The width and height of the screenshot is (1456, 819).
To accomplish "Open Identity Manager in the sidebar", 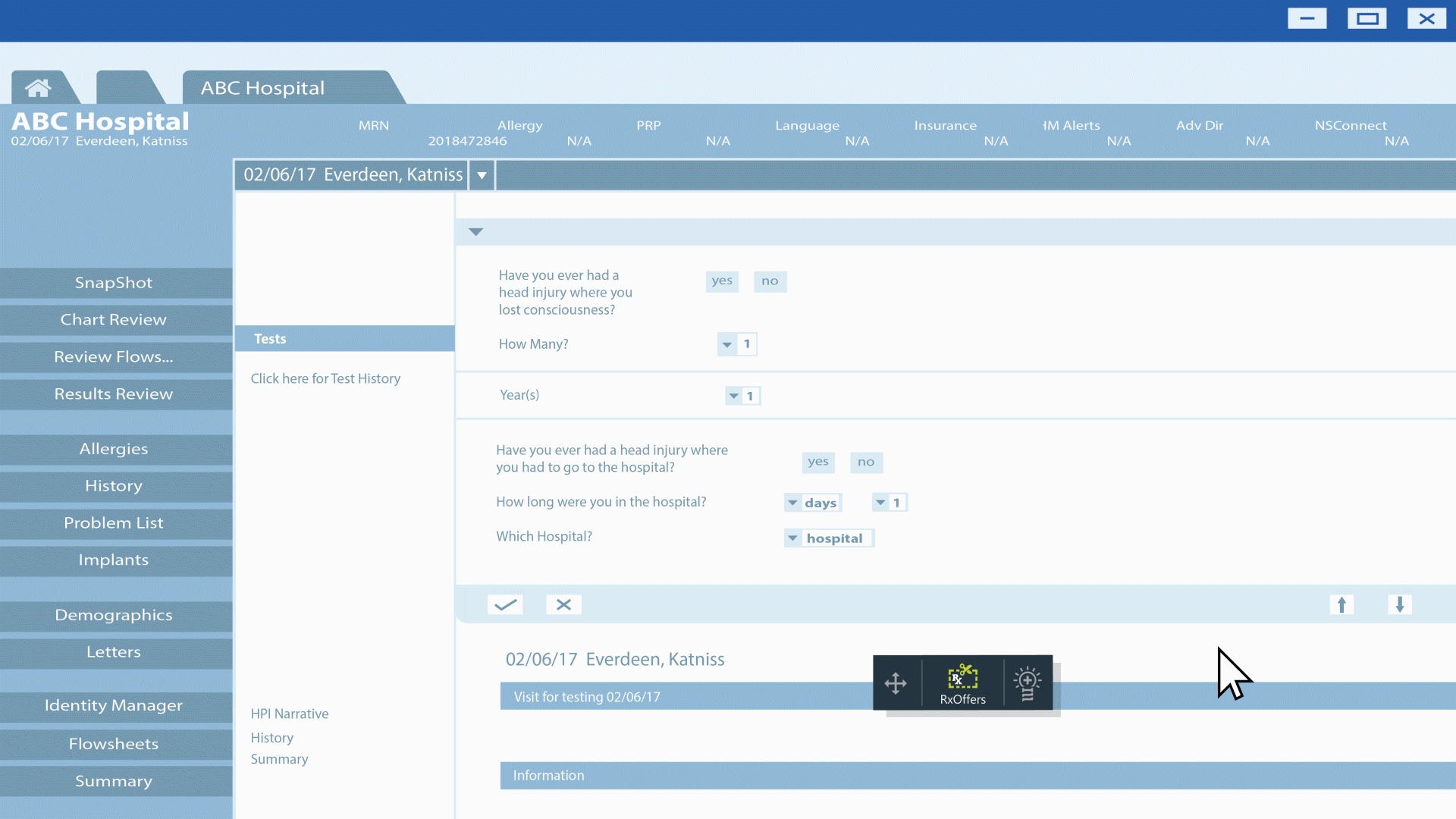I will coord(115,706).
